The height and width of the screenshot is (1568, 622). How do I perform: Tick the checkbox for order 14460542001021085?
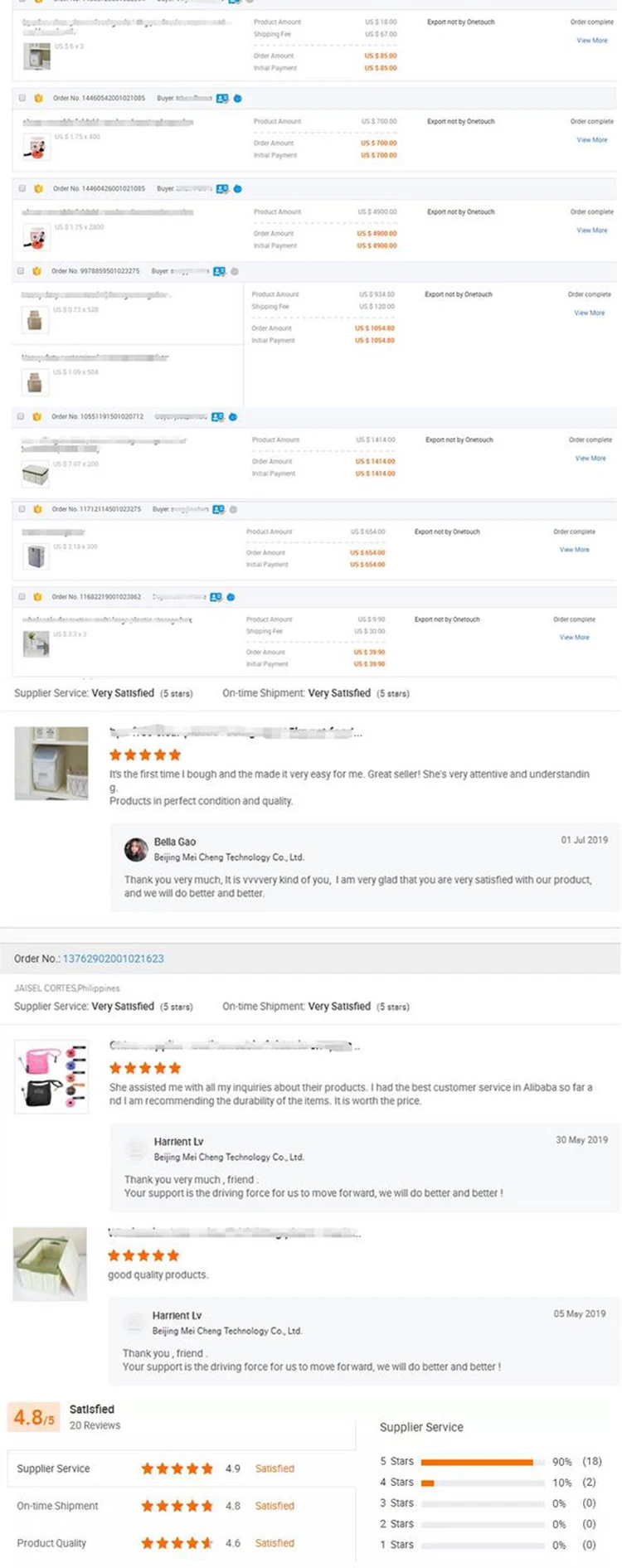point(22,98)
